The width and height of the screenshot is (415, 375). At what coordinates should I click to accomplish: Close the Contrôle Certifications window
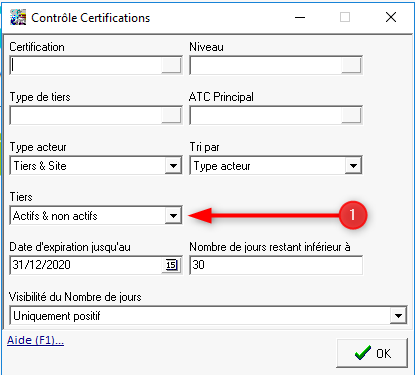[391, 17]
